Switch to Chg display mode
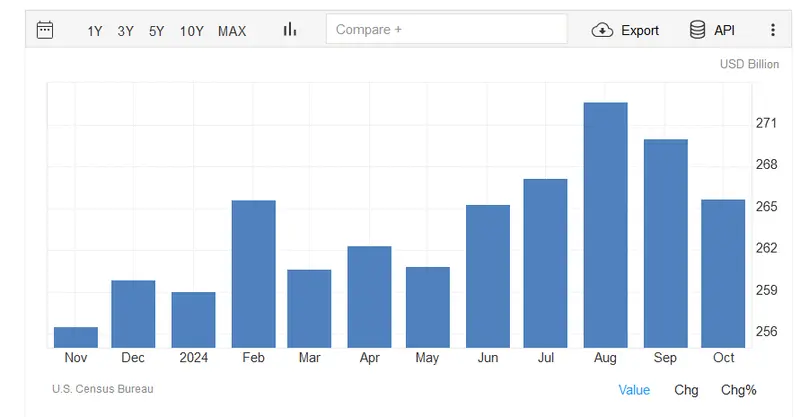Image resolution: width=800 pixels, height=417 pixels. click(x=686, y=390)
